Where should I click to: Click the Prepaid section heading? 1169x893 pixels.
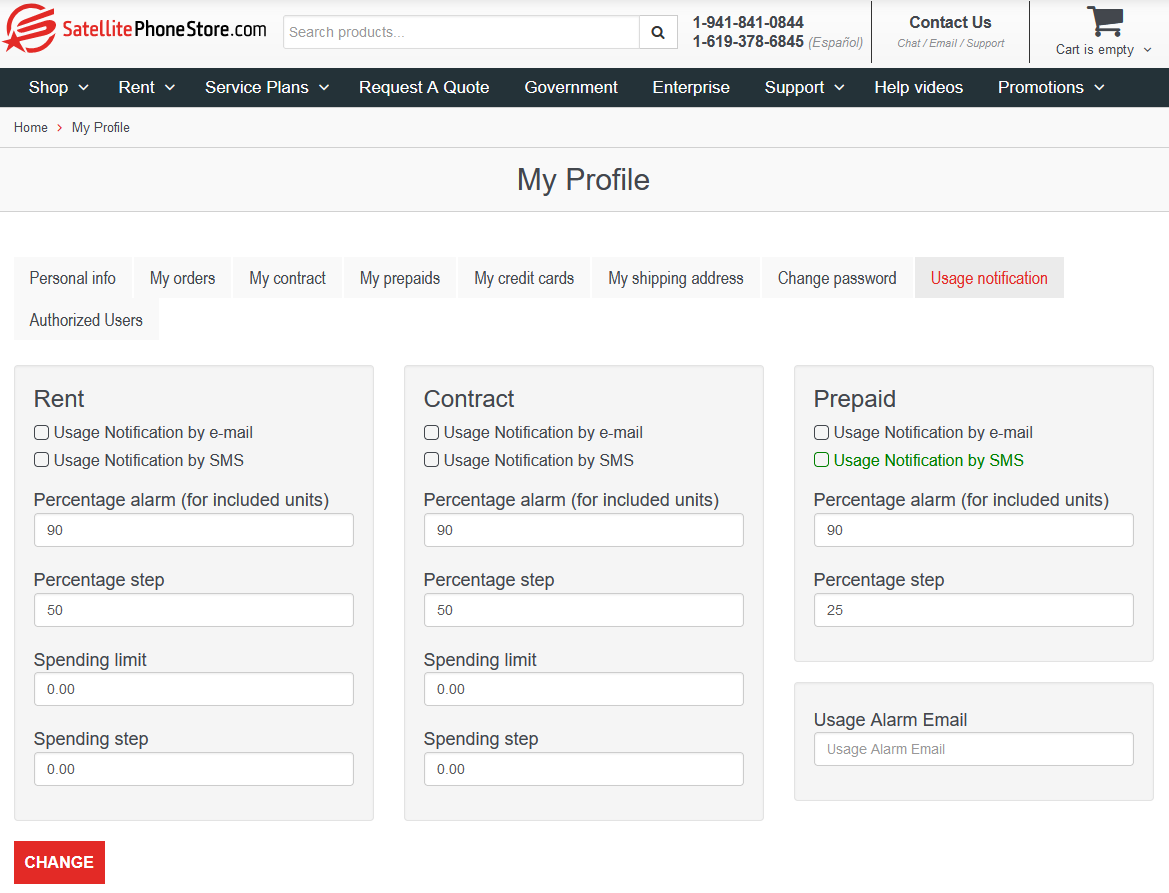click(854, 399)
